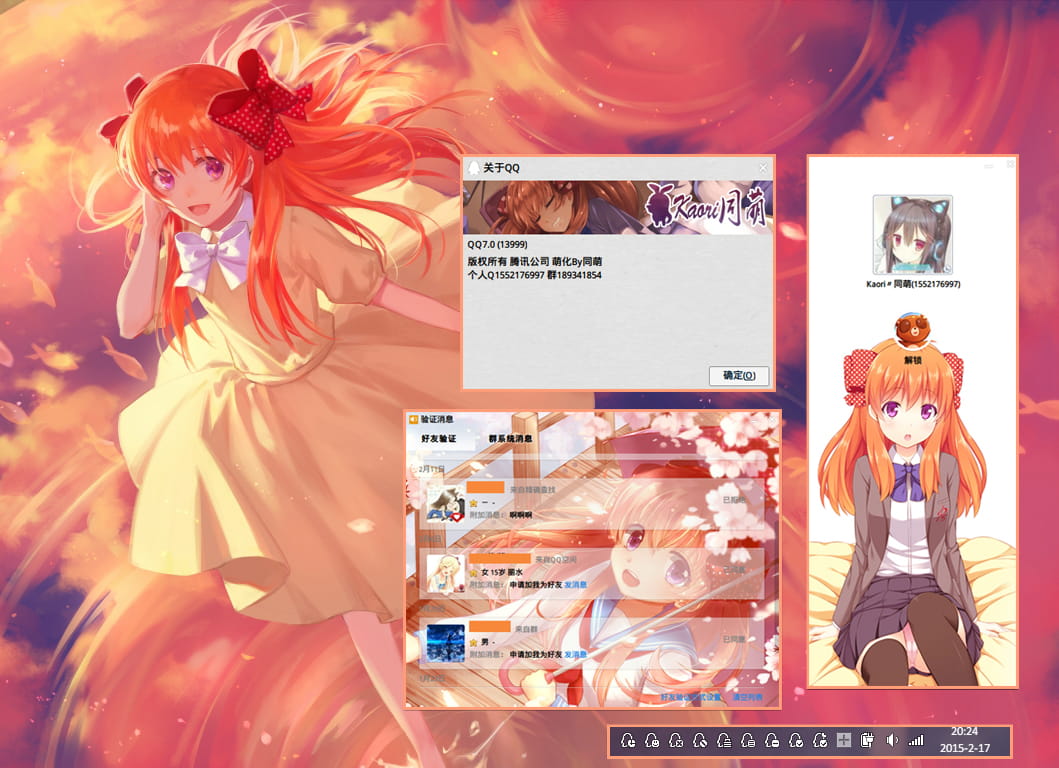The height and width of the screenshot is (768, 1059).
Task: Click the 个人Q1552176997 群189341854 line
Action: [x=534, y=275]
